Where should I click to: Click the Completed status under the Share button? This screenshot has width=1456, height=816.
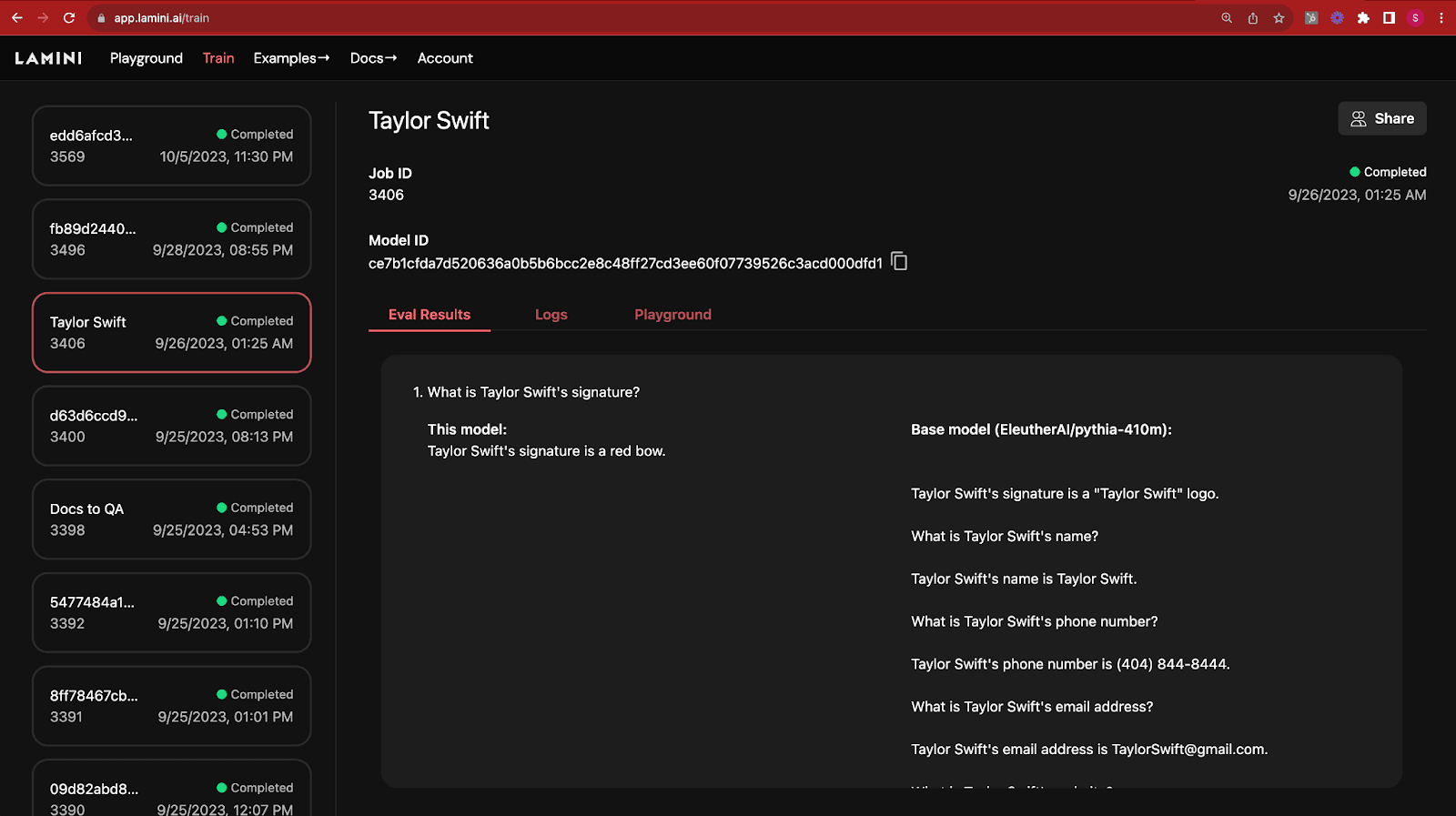1388,172
